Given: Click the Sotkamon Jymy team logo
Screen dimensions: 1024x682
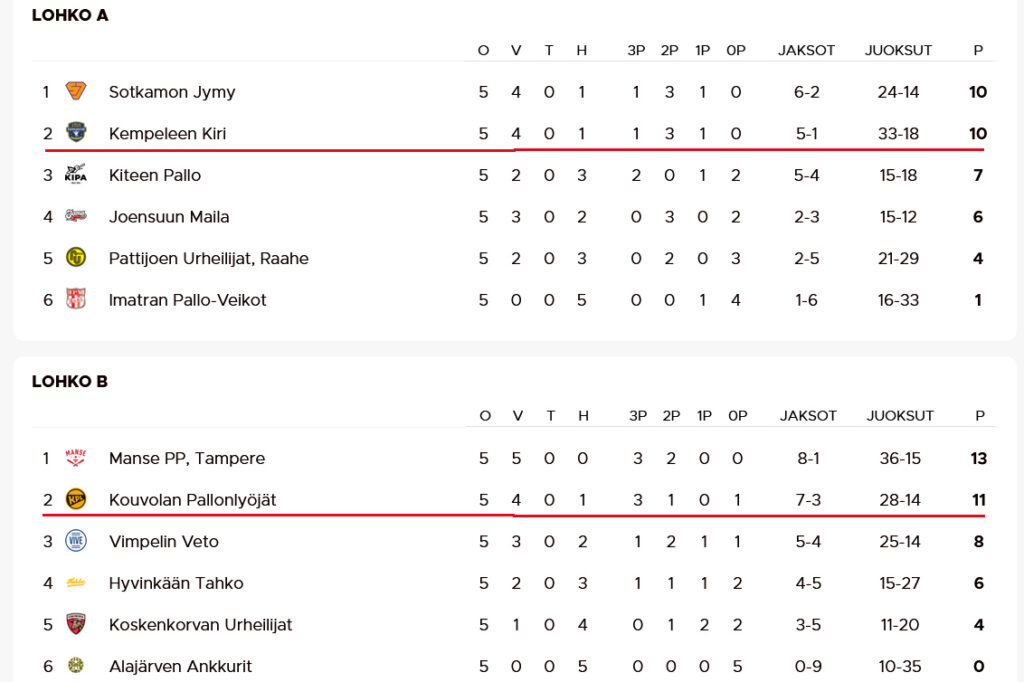Looking at the screenshot, I should pos(76,92).
